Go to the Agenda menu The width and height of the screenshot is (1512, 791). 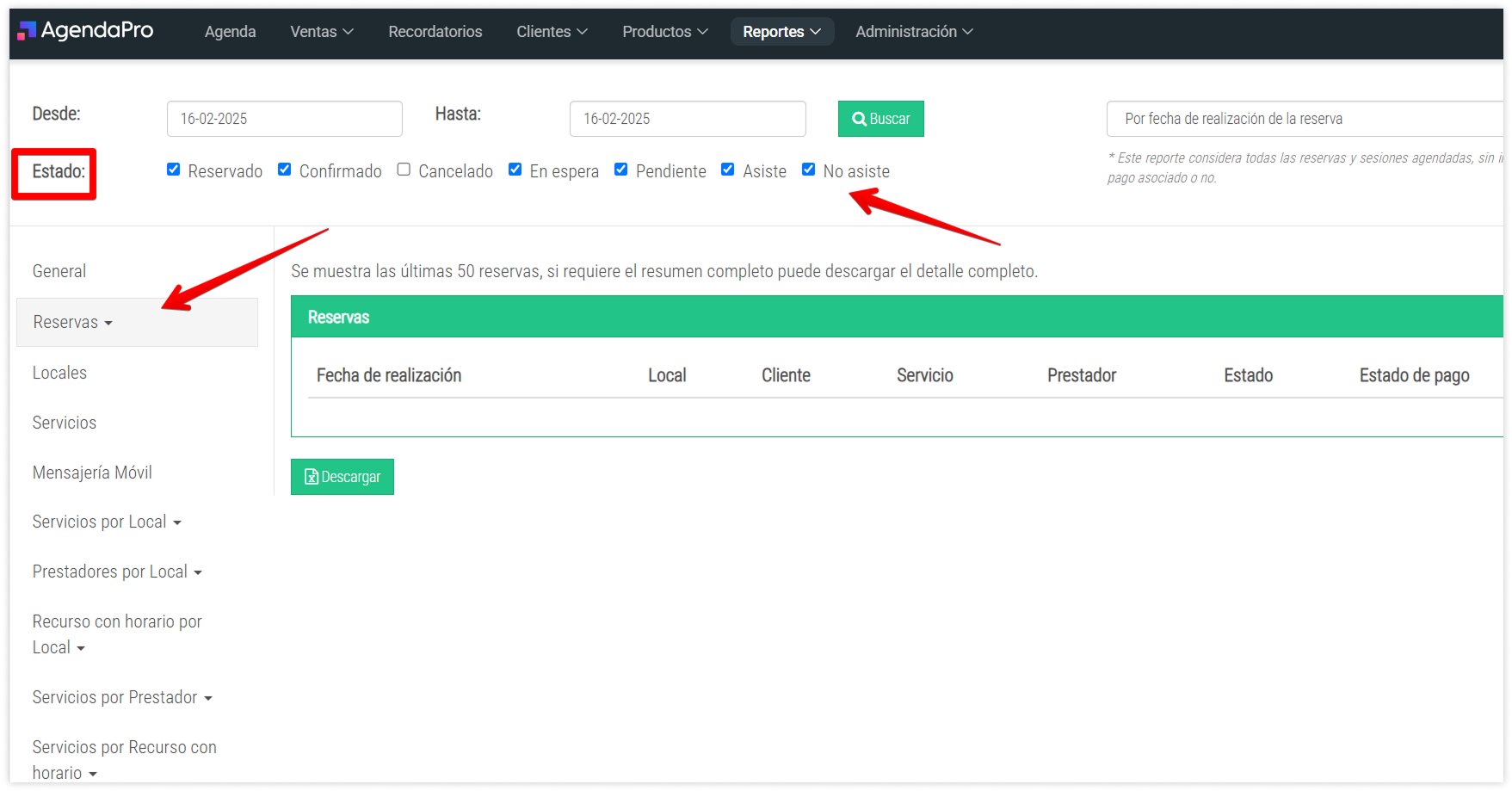(x=230, y=32)
